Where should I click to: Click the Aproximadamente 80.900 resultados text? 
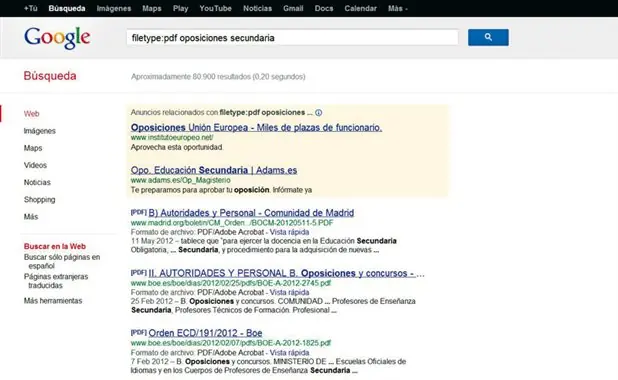pos(218,76)
